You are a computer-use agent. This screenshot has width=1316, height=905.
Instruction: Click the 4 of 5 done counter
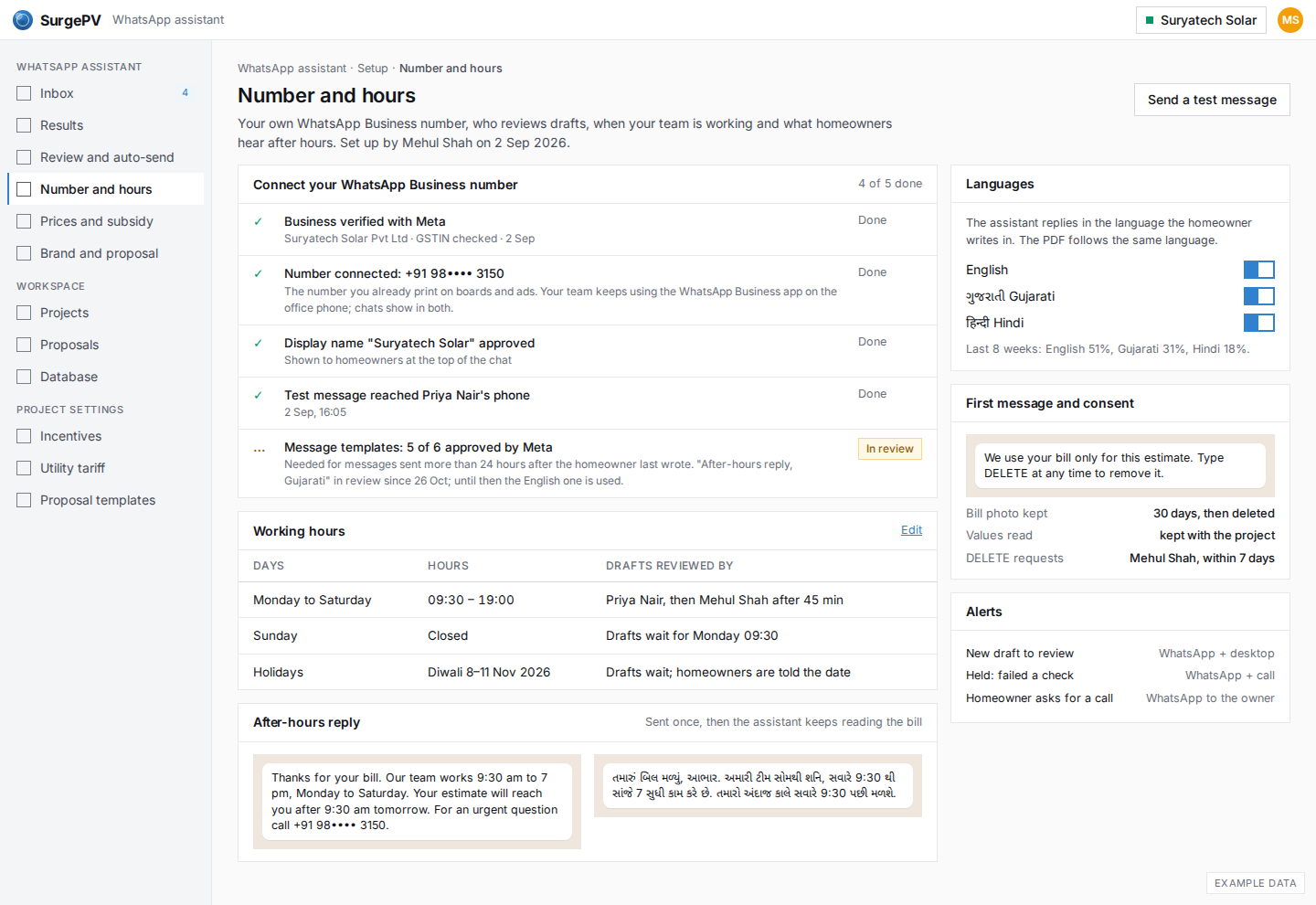tap(890, 184)
